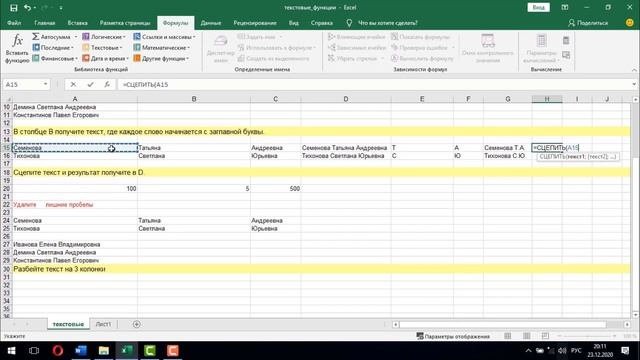Open Logical (Логические) functions list
Viewport: 640px width, 360px height.
tap(104, 37)
